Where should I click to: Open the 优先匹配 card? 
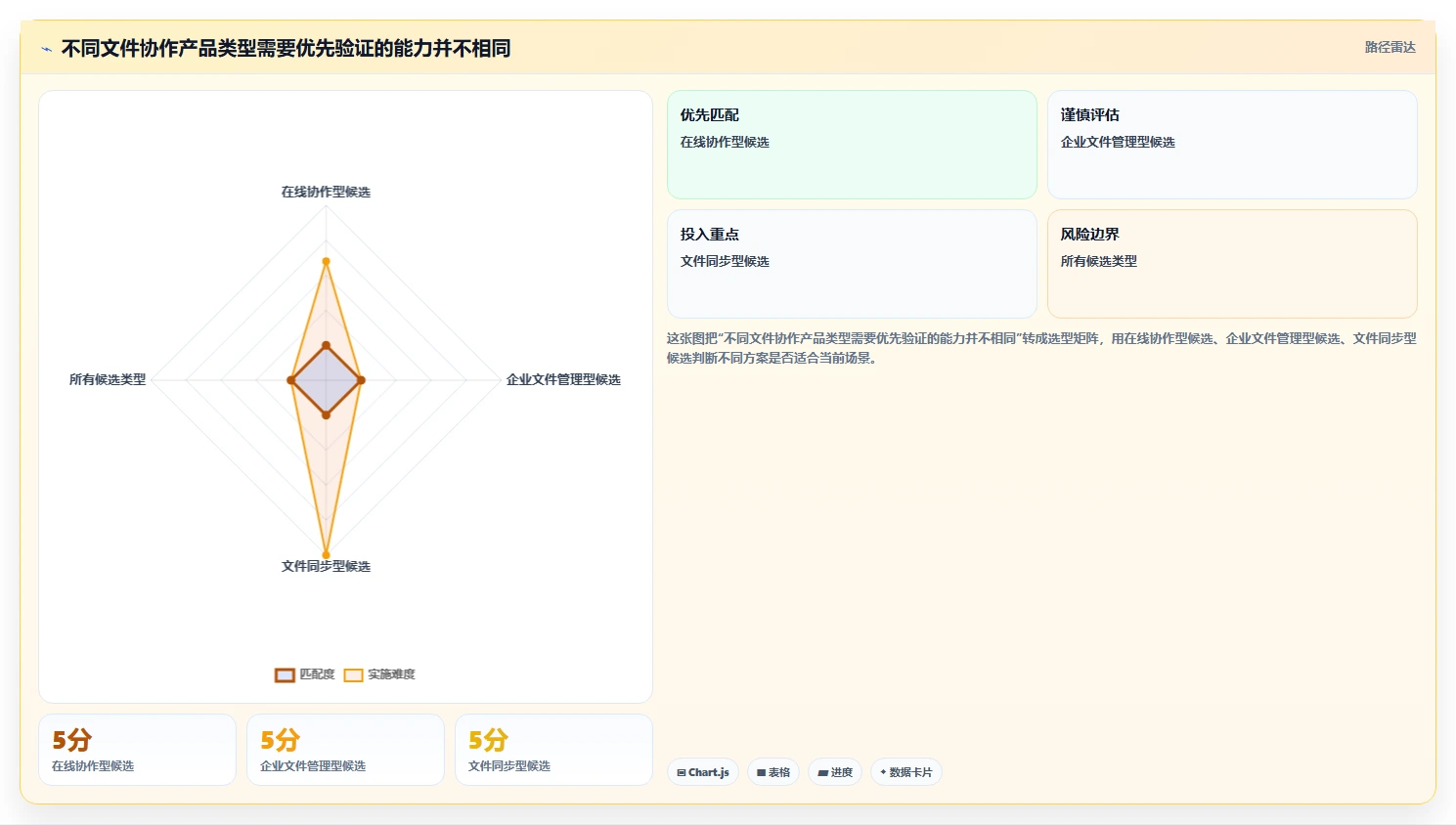coord(852,145)
